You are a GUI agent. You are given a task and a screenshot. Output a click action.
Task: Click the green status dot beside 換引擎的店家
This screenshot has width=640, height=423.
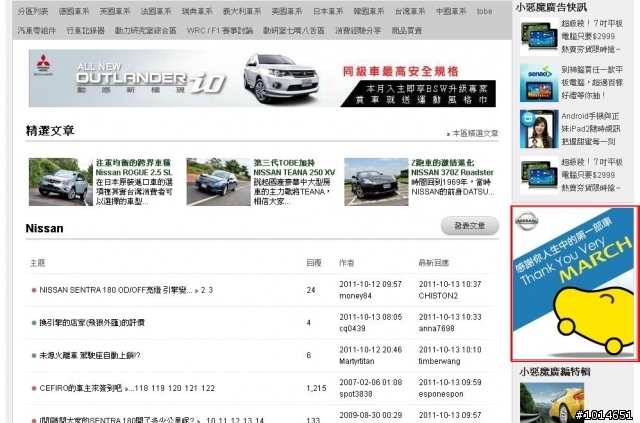point(34,323)
